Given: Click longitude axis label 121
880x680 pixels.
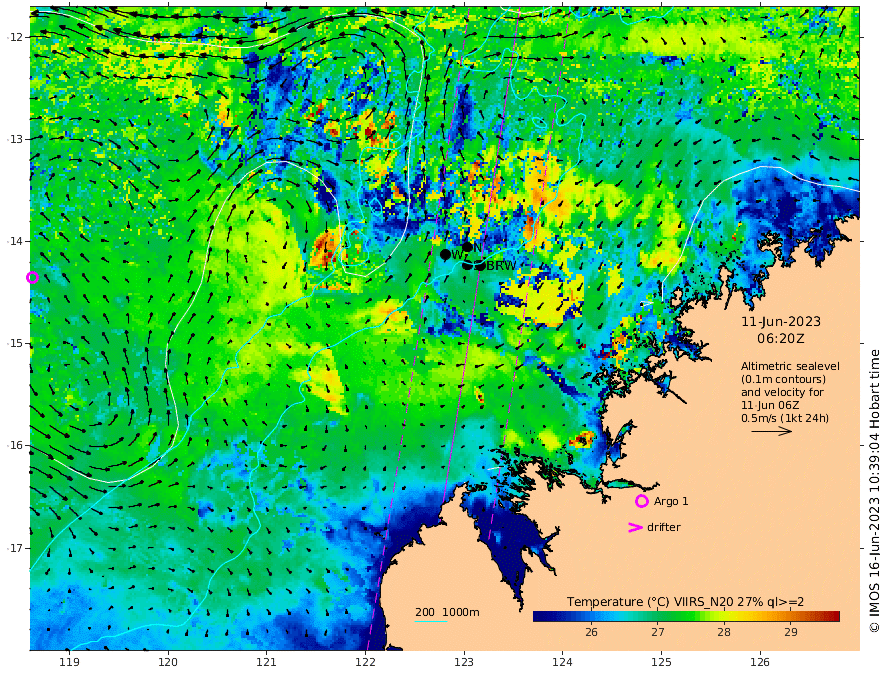Looking at the screenshot, I should tap(266, 662).
